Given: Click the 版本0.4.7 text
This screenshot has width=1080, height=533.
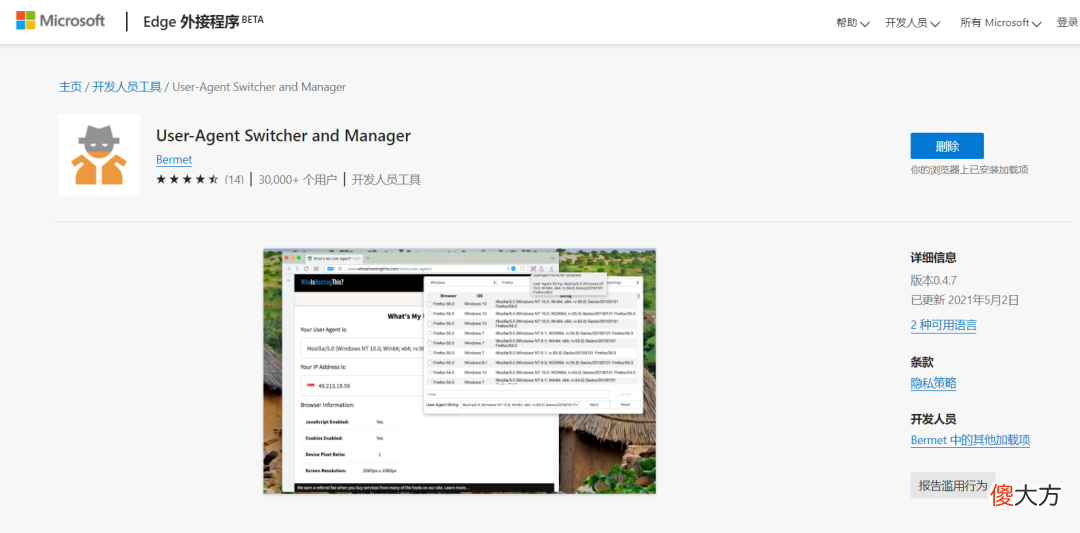Looking at the screenshot, I should 934,280.
